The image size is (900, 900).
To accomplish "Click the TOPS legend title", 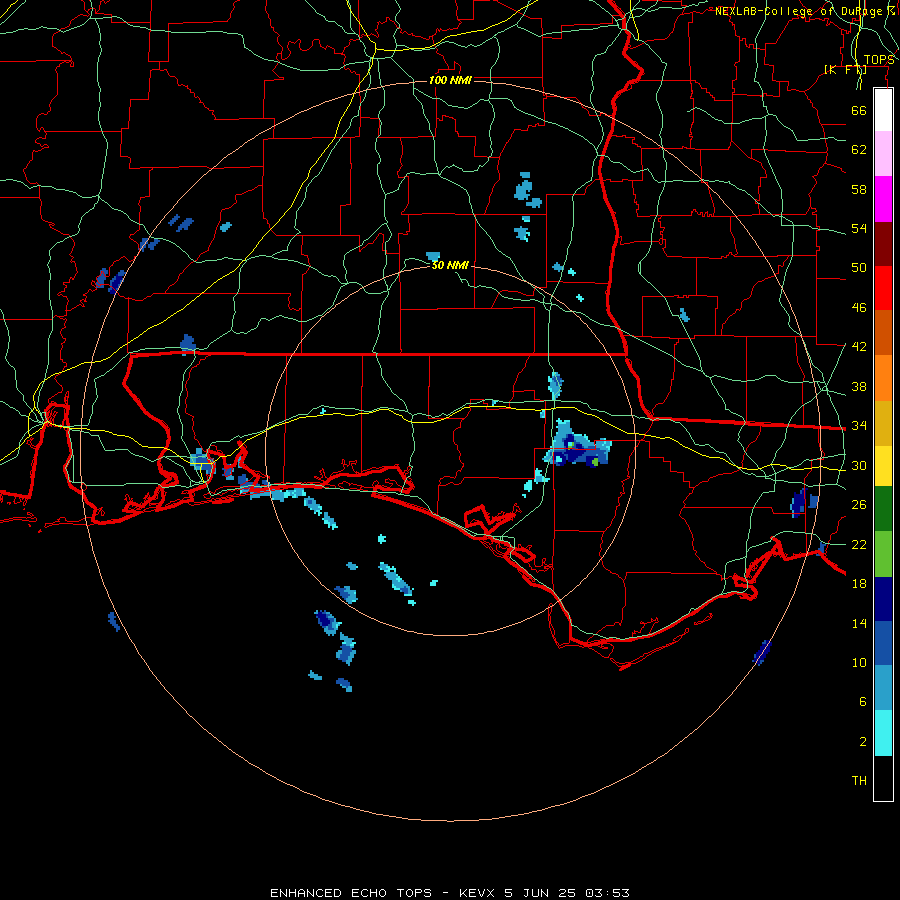I will (879, 60).
